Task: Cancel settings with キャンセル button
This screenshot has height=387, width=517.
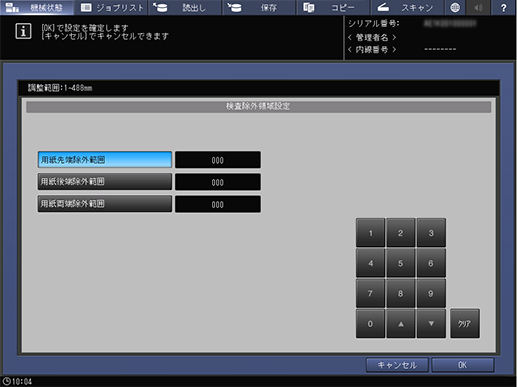Action: pyautogui.click(x=397, y=365)
